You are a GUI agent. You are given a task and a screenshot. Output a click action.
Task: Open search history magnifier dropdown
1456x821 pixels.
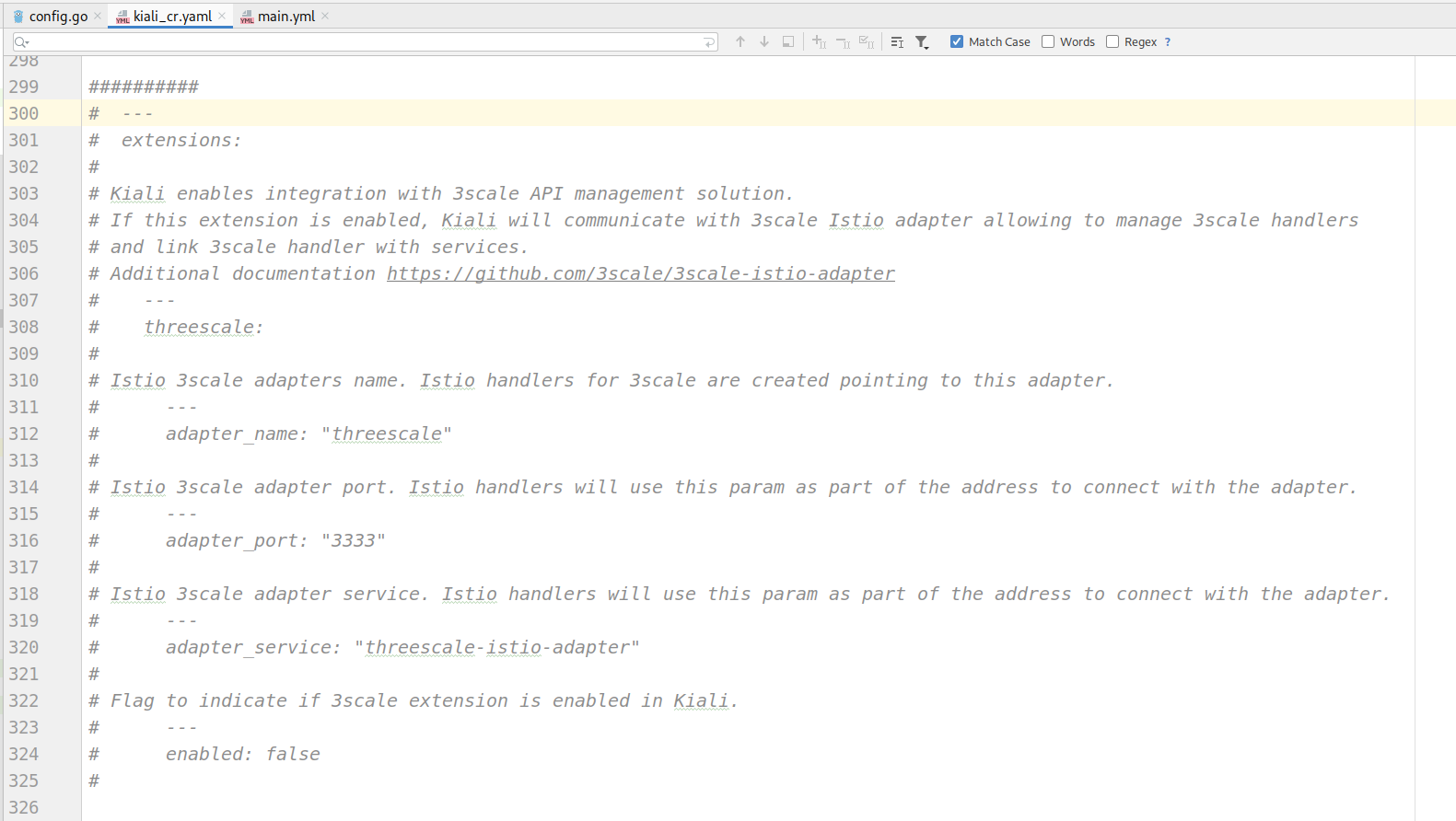(22, 42)
